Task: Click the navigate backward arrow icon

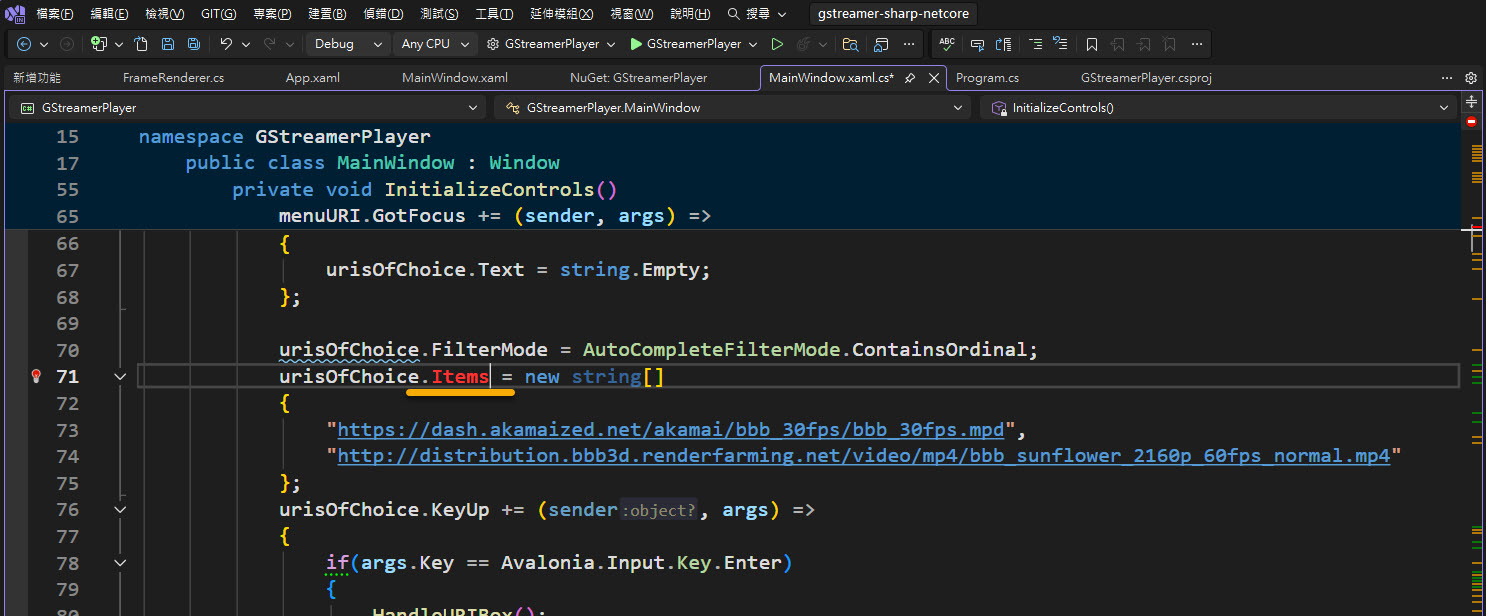Action: [24, 44]
